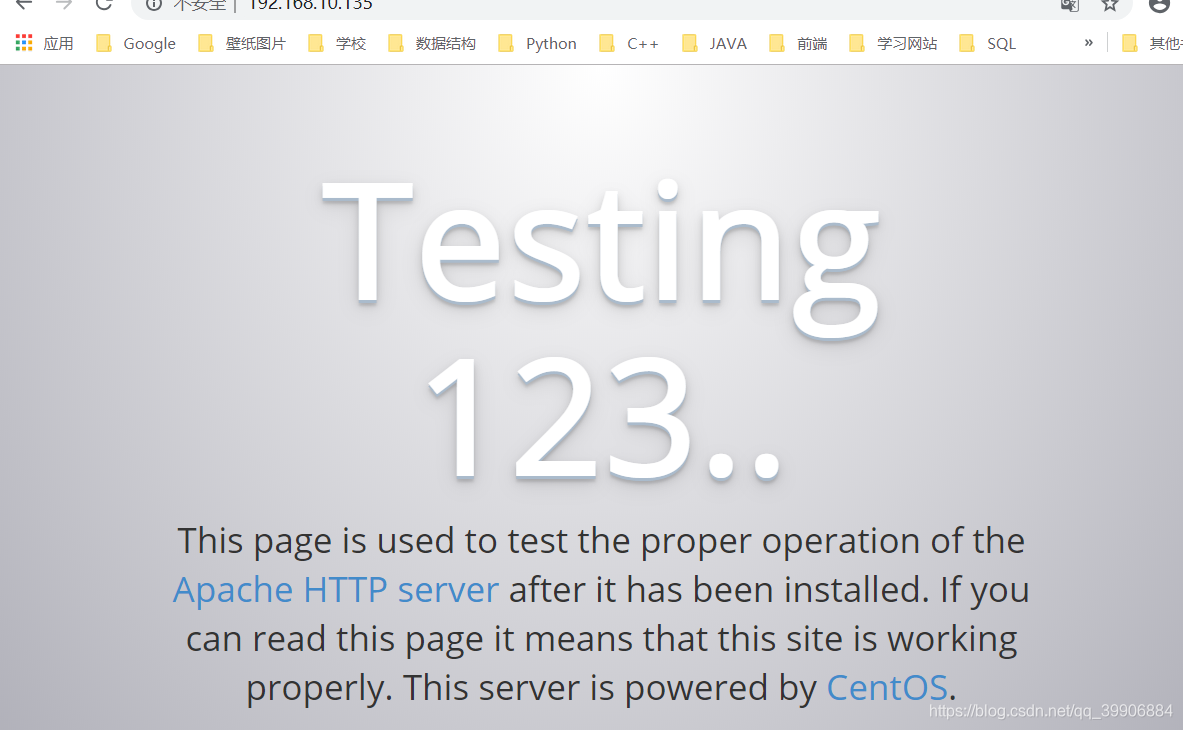Click the 123.. heading text
The image size is (1183, 730).
click(x=604, y=417)
